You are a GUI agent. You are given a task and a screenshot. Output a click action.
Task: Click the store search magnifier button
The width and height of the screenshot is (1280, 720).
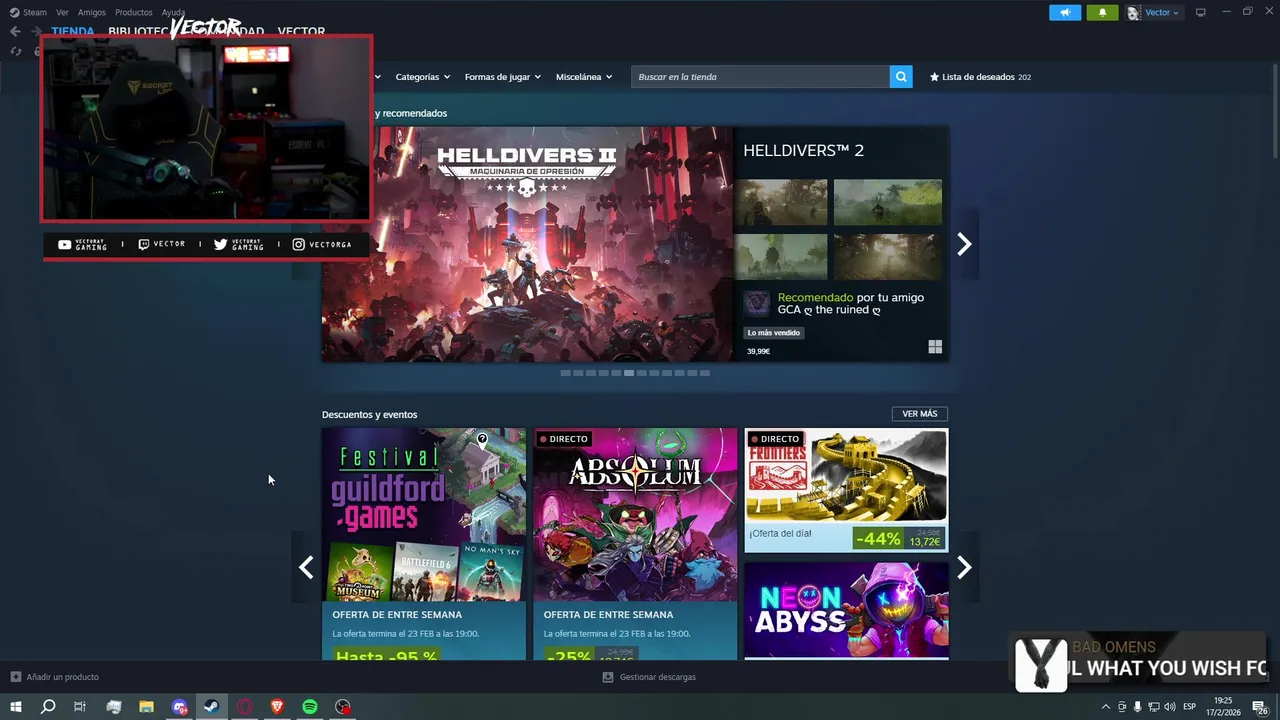pyautogui.click(x=901, y=77)
